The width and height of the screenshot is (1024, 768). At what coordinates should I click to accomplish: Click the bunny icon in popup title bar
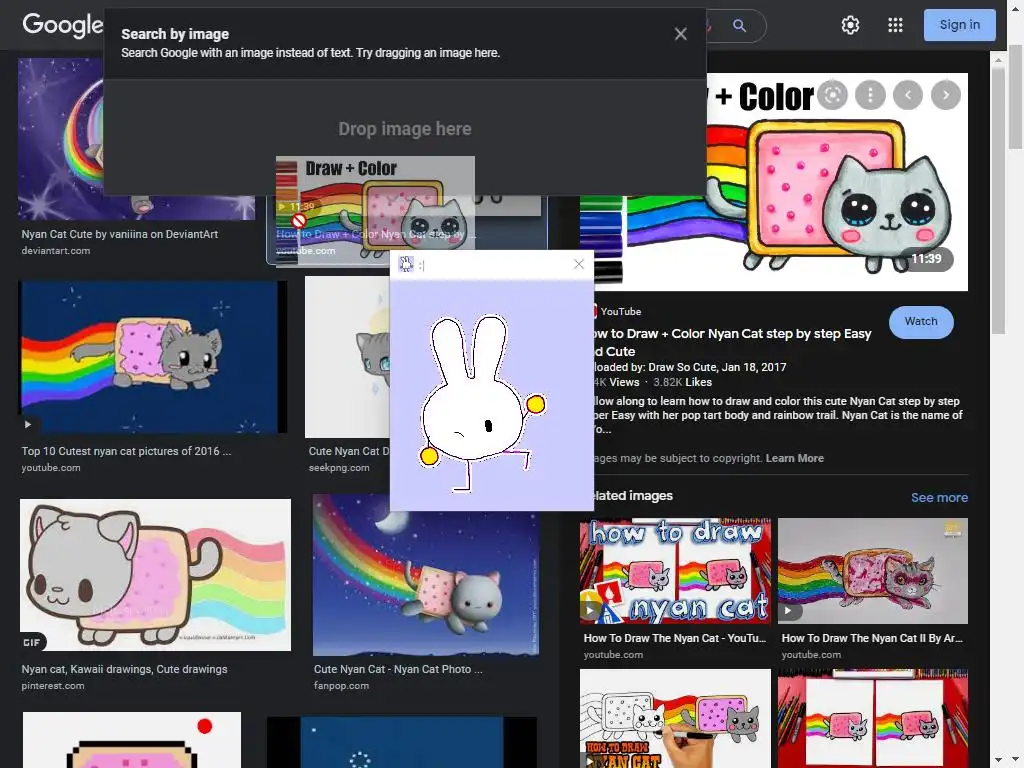(x=406, y=264)
